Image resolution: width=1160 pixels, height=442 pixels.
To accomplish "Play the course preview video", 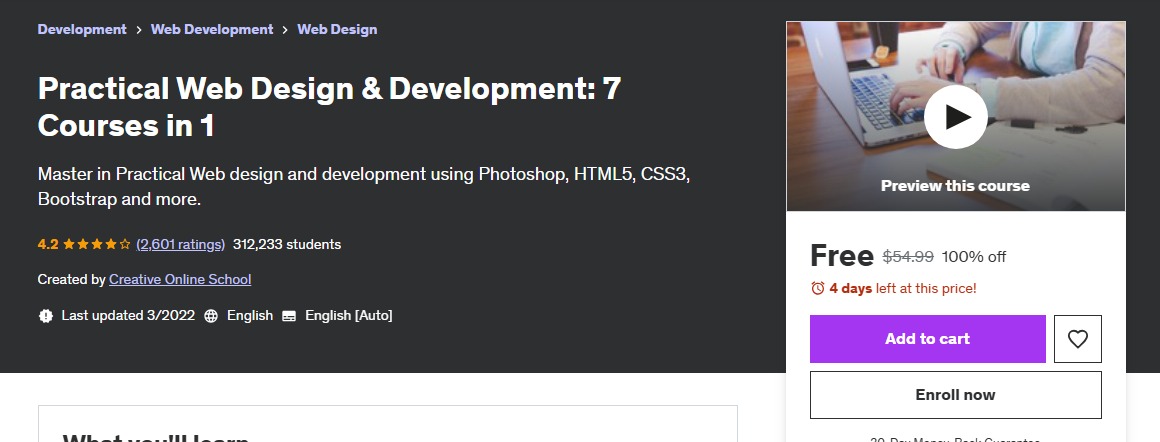I will [955, 117].
